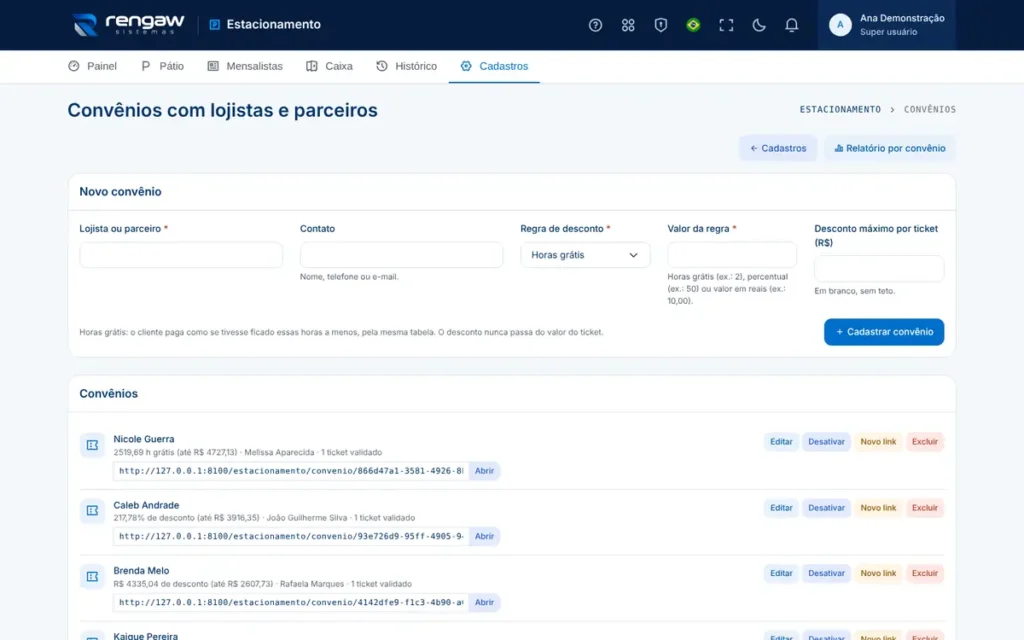Screen dimensions: 1024x640
Task: Click Brenda Melo convênio URL field
Action: tap(291, 602)
